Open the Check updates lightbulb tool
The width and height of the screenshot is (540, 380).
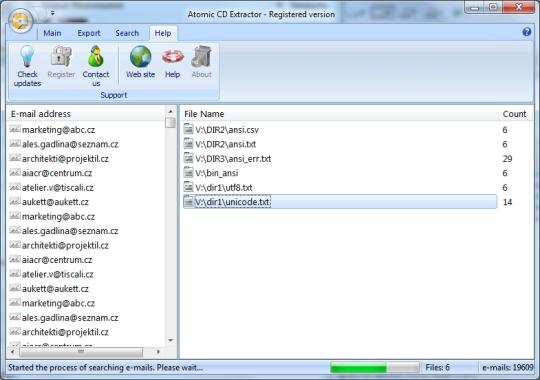tap(27, 66)
